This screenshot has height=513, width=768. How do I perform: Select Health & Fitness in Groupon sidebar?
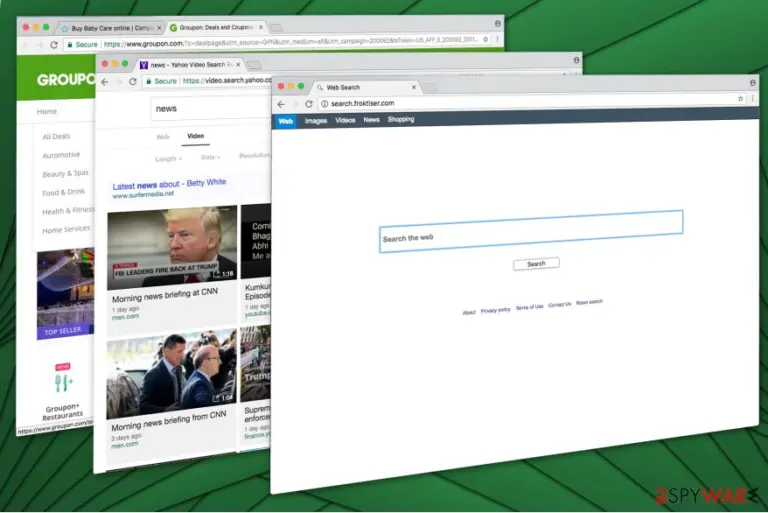pyautogui.click(x=68, y=211)
